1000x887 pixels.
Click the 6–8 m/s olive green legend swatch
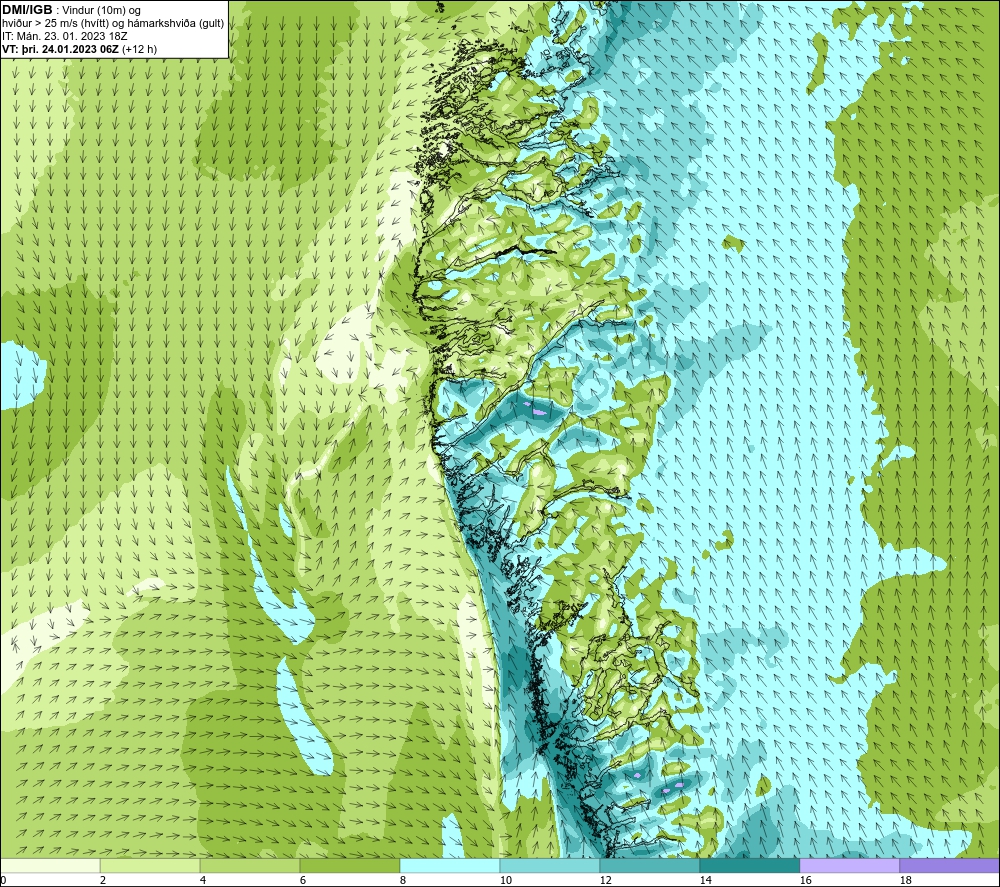click(350, 866)
